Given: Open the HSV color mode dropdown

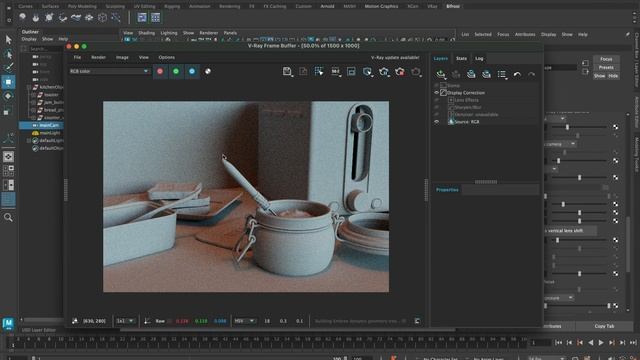Looking at the screenshot, I should click(x=244, y=321).
